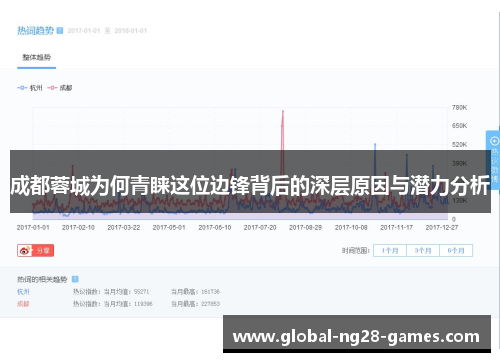Image resolution: width=500 pixels, height=362 pixels.
Task: Click the 杭州 monthly peak value 161736
Action: point(210,292)
